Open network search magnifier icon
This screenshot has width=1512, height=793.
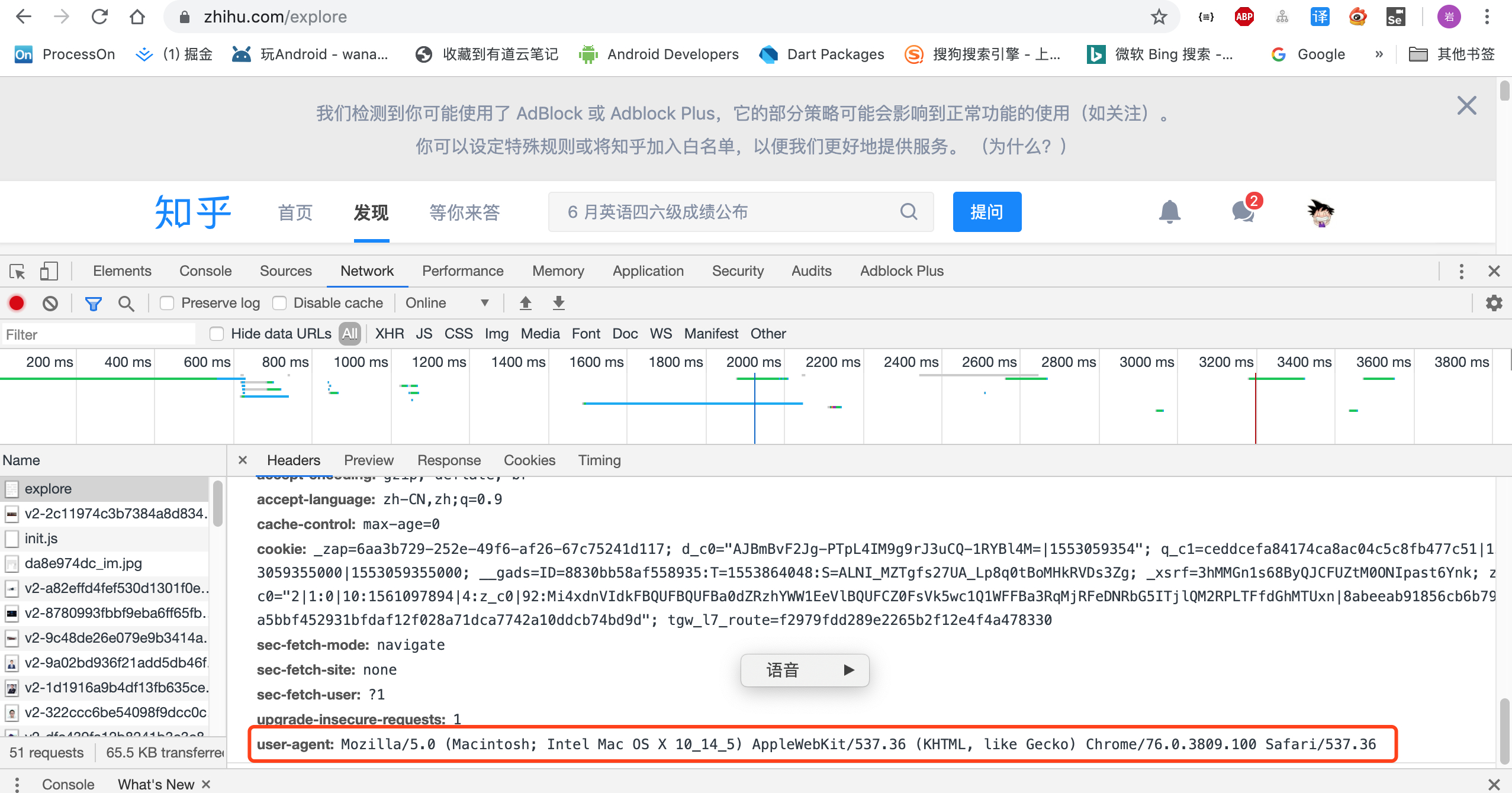126,304
